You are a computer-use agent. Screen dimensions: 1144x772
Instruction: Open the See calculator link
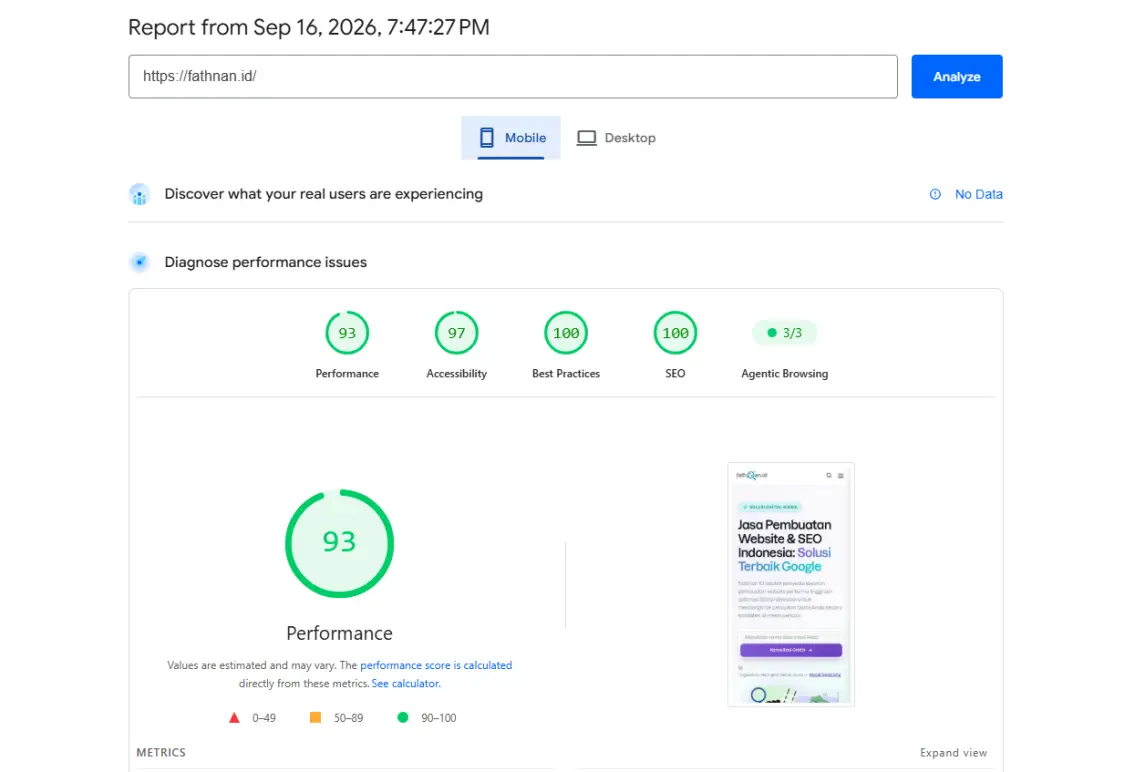point(406,684)
